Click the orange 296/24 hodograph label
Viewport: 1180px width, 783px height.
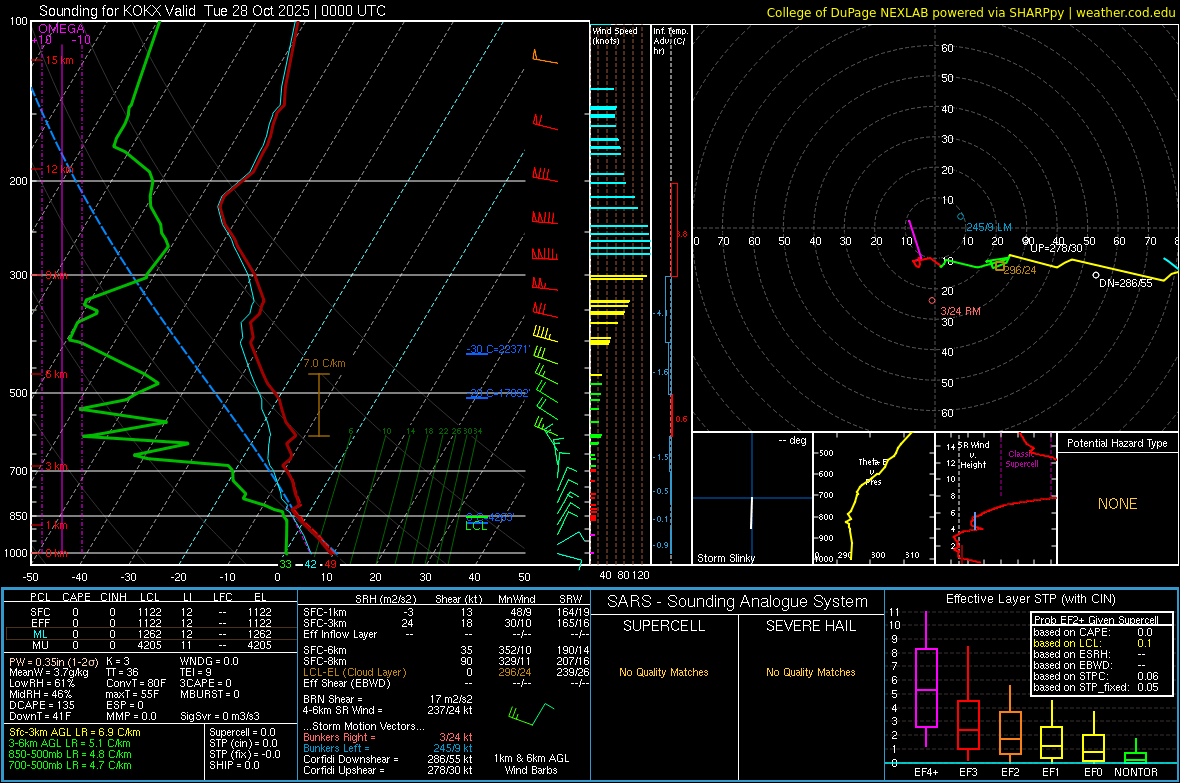1020,270
